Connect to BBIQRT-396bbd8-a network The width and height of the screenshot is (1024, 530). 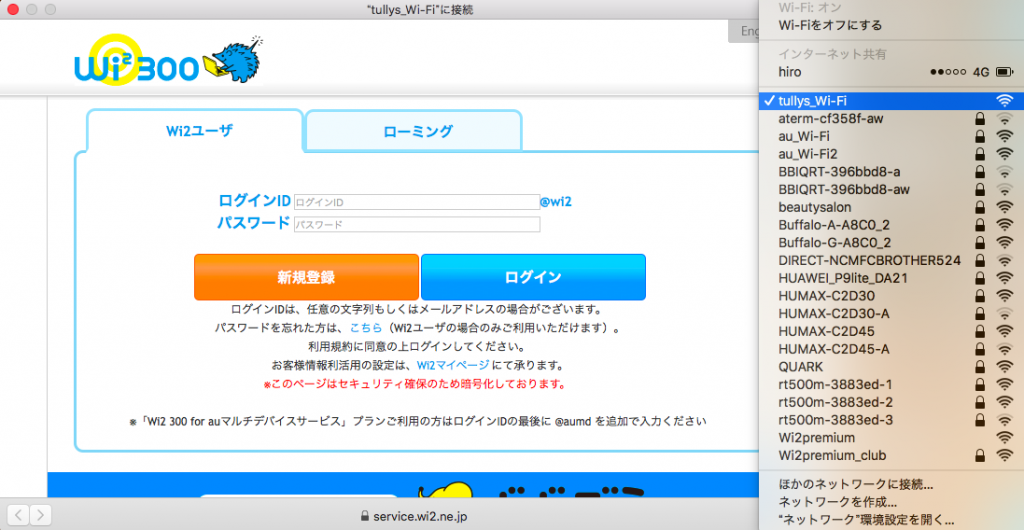pos(892,172)
